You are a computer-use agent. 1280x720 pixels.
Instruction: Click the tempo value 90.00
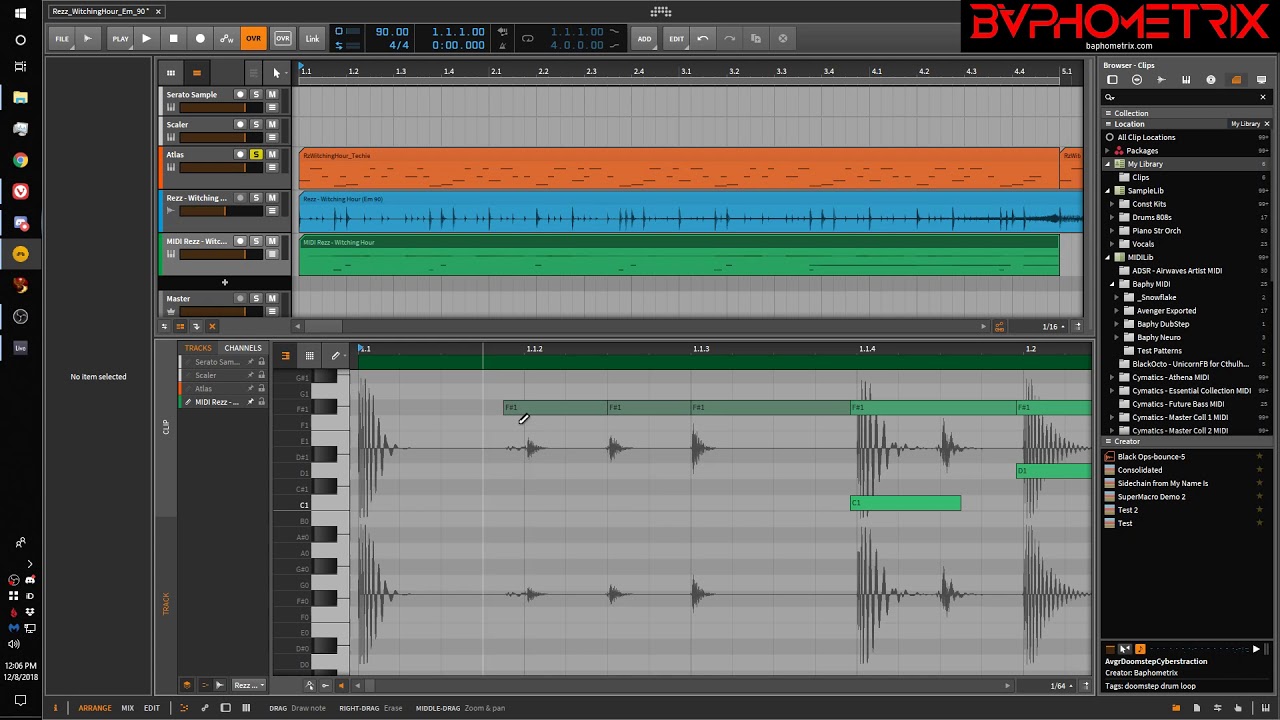click(x=392, y=32)
